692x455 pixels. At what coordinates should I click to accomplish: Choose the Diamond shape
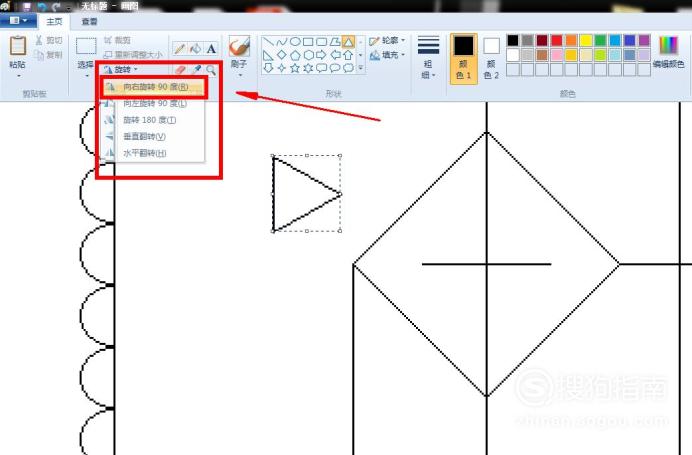tap(282, 55)
